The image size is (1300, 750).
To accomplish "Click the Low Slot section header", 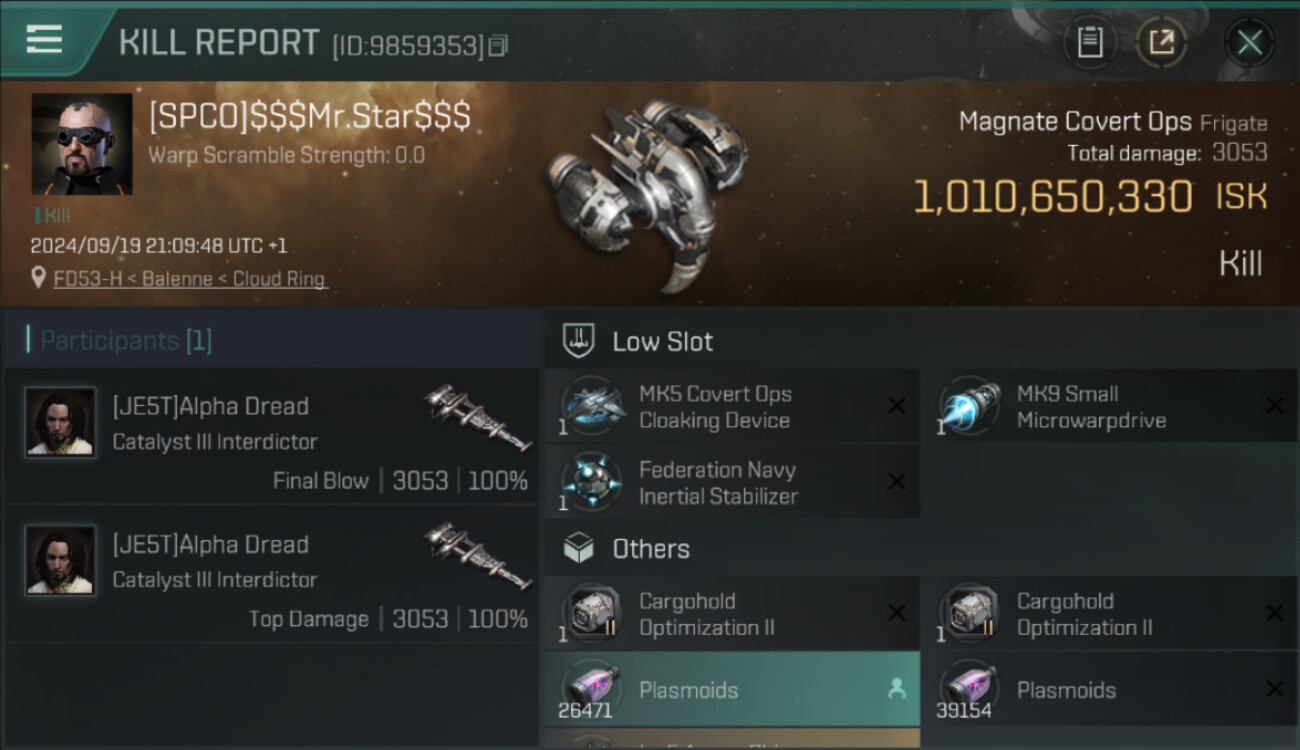I will pyautogui.click(x=662, y=342).
